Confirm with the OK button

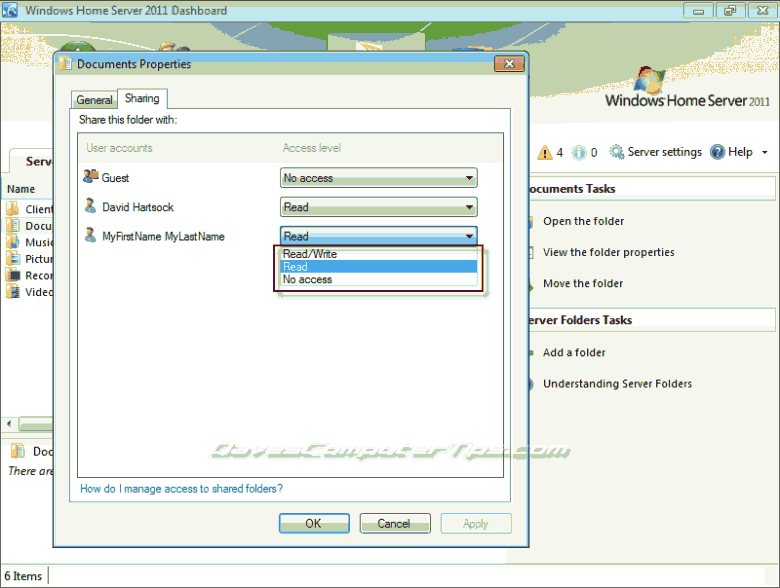[x=314, y=523]
